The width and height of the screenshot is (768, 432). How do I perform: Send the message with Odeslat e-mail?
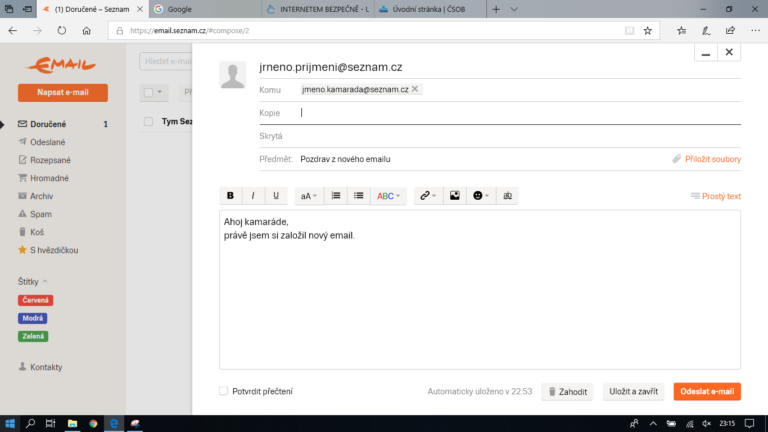coord(706,392)
